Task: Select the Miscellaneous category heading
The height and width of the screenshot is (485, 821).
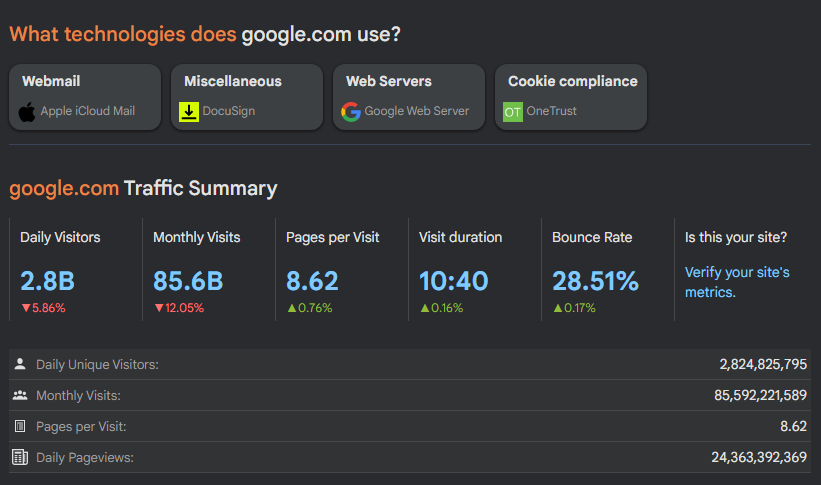Action: (232, 81)
